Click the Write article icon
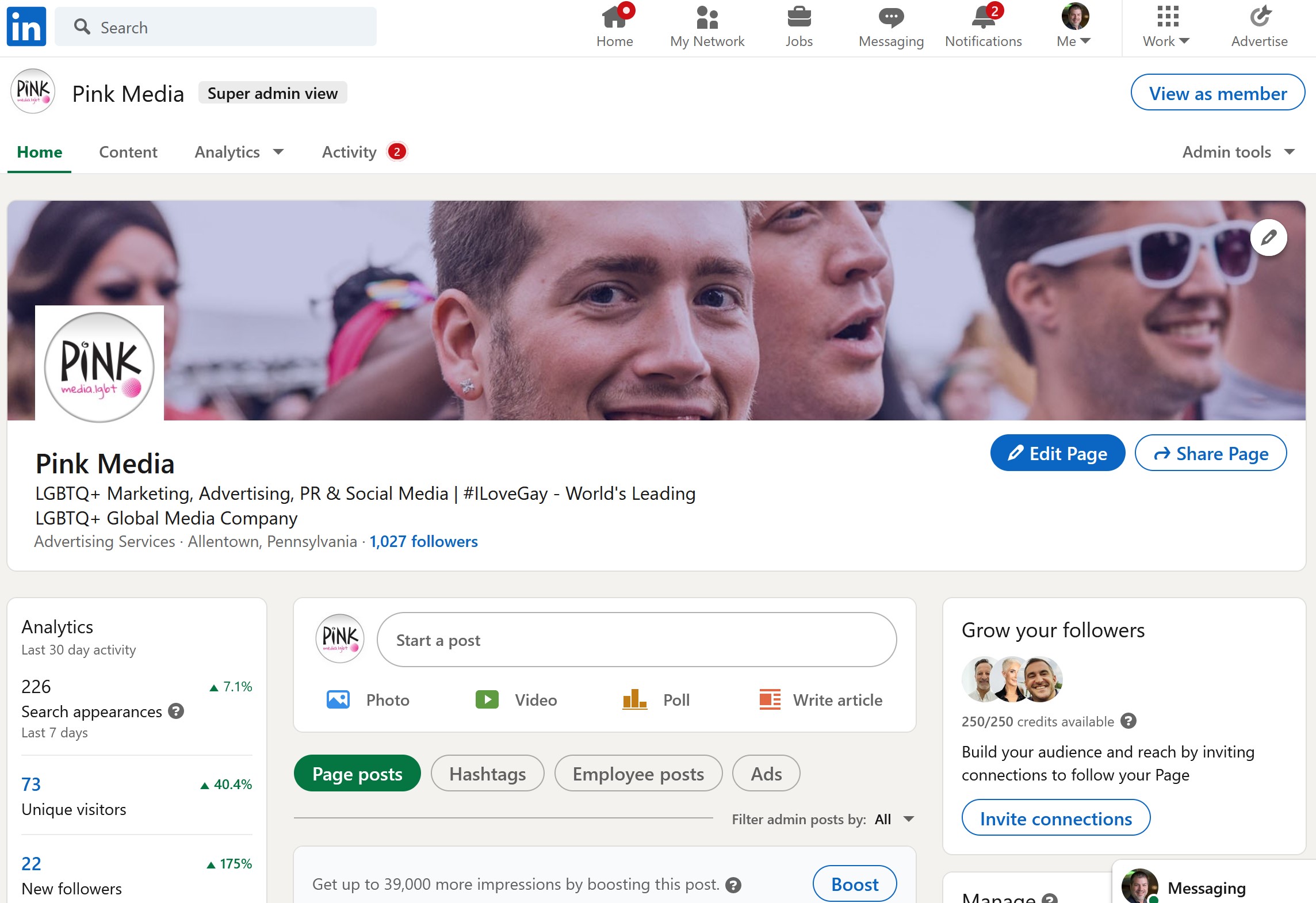 (x=770, y=699)
